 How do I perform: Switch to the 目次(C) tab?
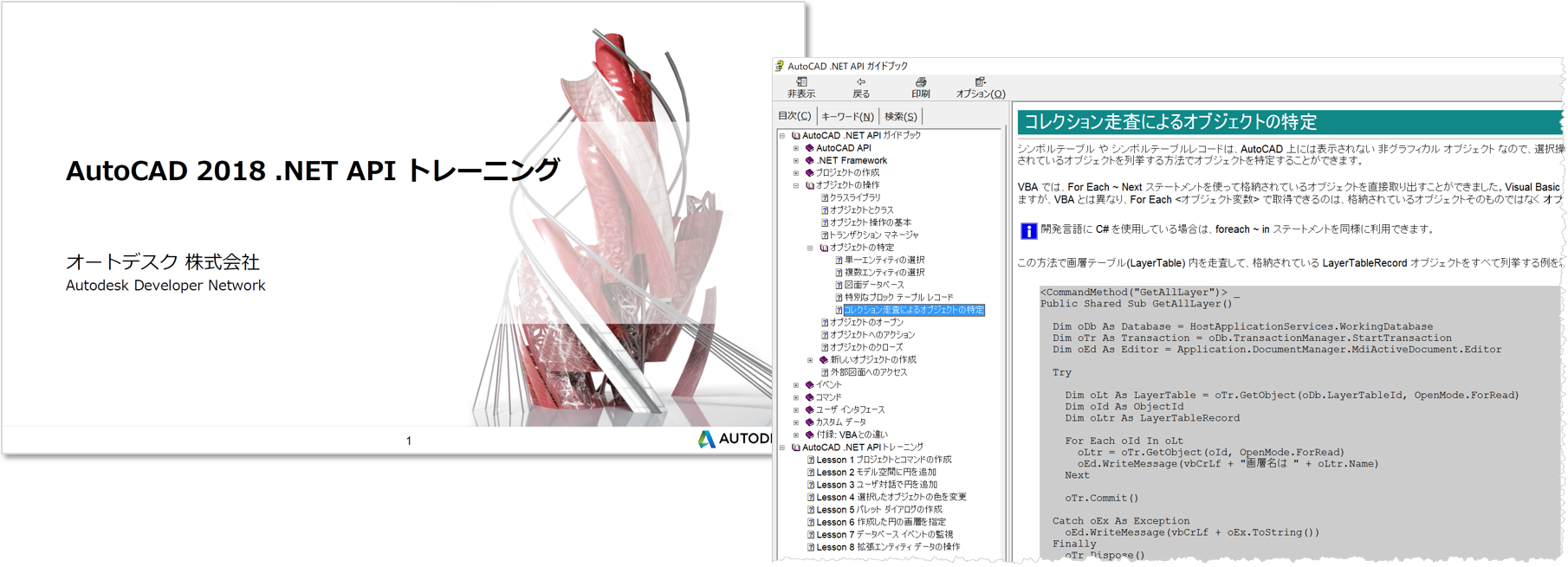tap(794, 116)
